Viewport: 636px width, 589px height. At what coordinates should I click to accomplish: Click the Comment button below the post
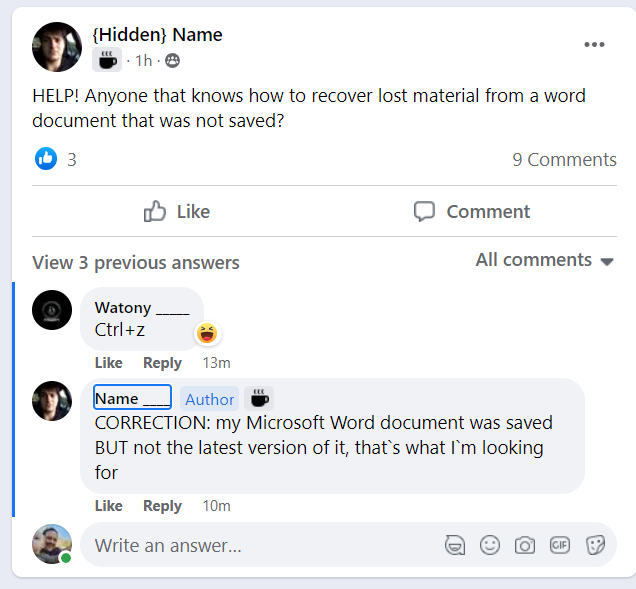472,211
